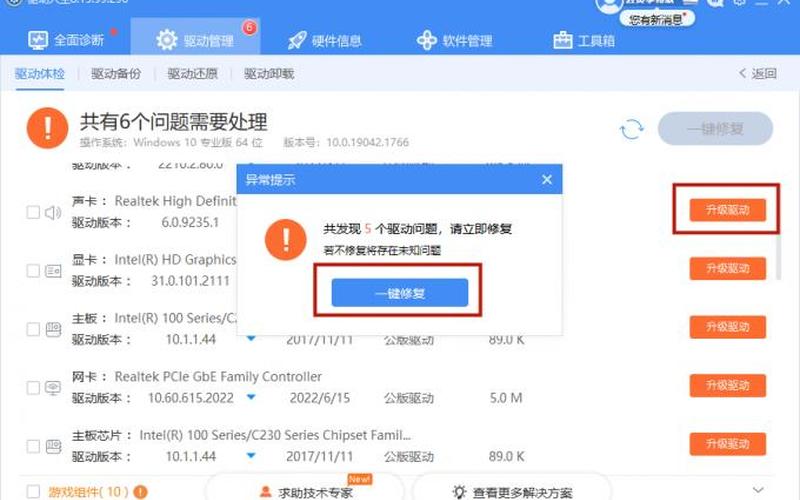Click the Realtek PCIe GbE Family Controller name
The image size is (800, 500).
click(218, 377)
